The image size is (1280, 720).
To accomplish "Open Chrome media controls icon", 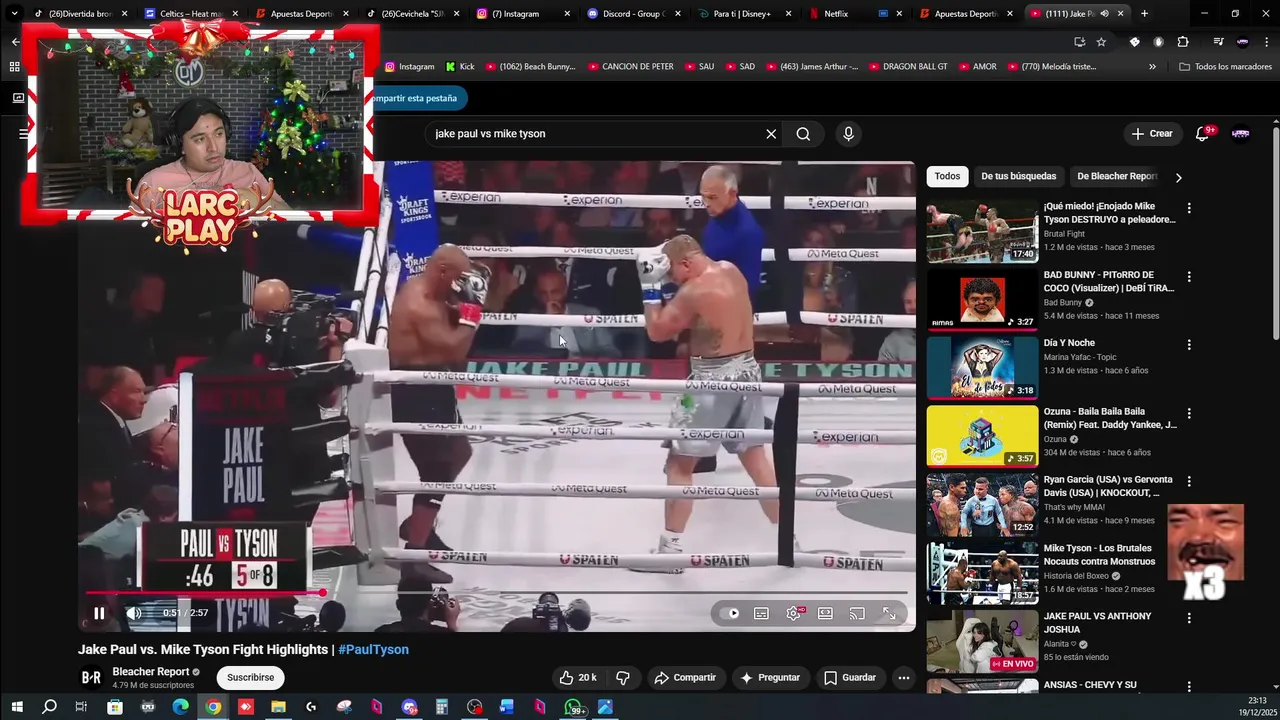I will [1218, 42].
